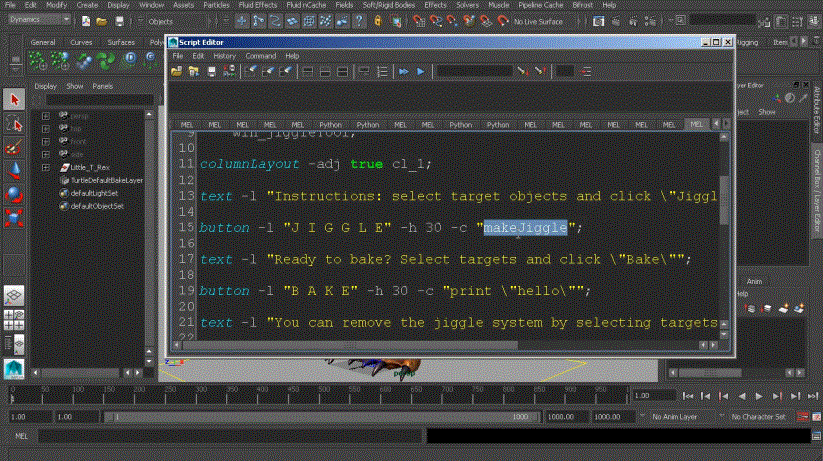Click Search Up icon in Script Editor
The height and width of the screenshot is (461, 823).
point(540,71)
